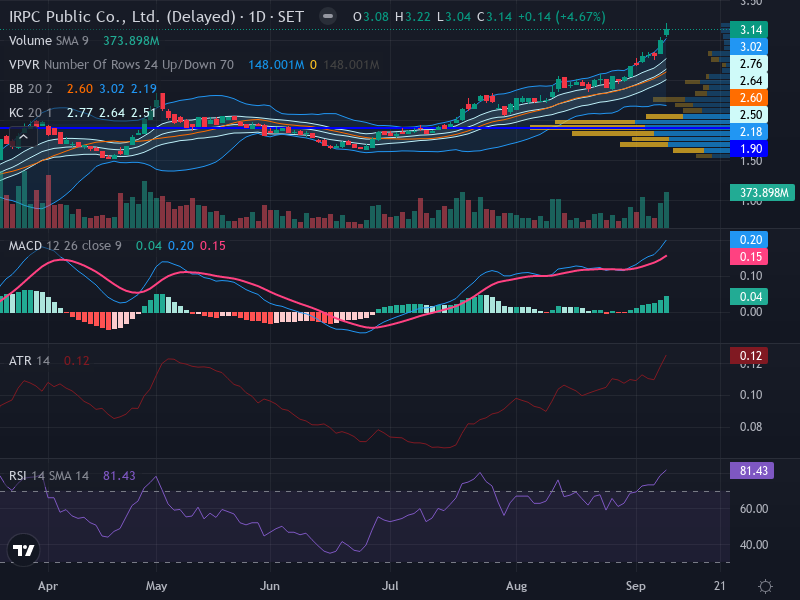
Task: Click the Sep marker on time axis
Action: click(636, 586)
